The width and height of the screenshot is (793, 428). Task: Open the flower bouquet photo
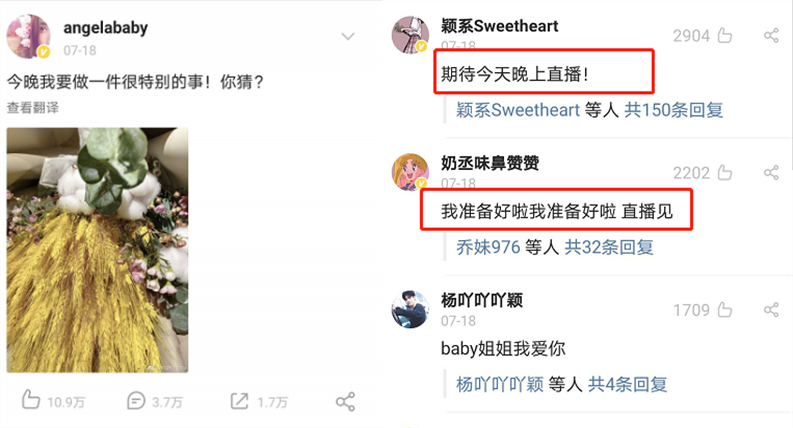click(x=97, y=250)
